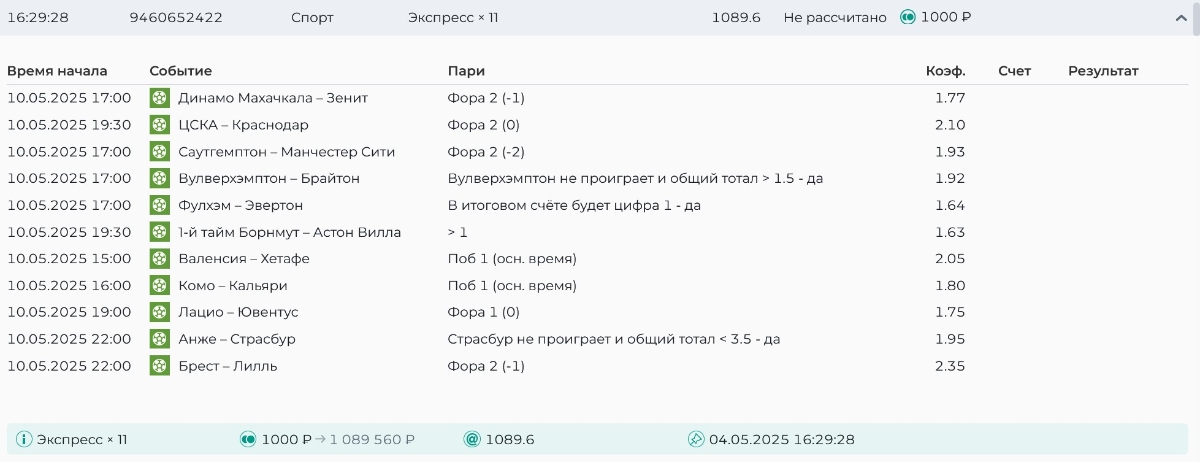The height and width of the screenshot is (462, 1200).
Task: Click the potential payout 1 089 560 ₽
Action: tap(372, 440)
